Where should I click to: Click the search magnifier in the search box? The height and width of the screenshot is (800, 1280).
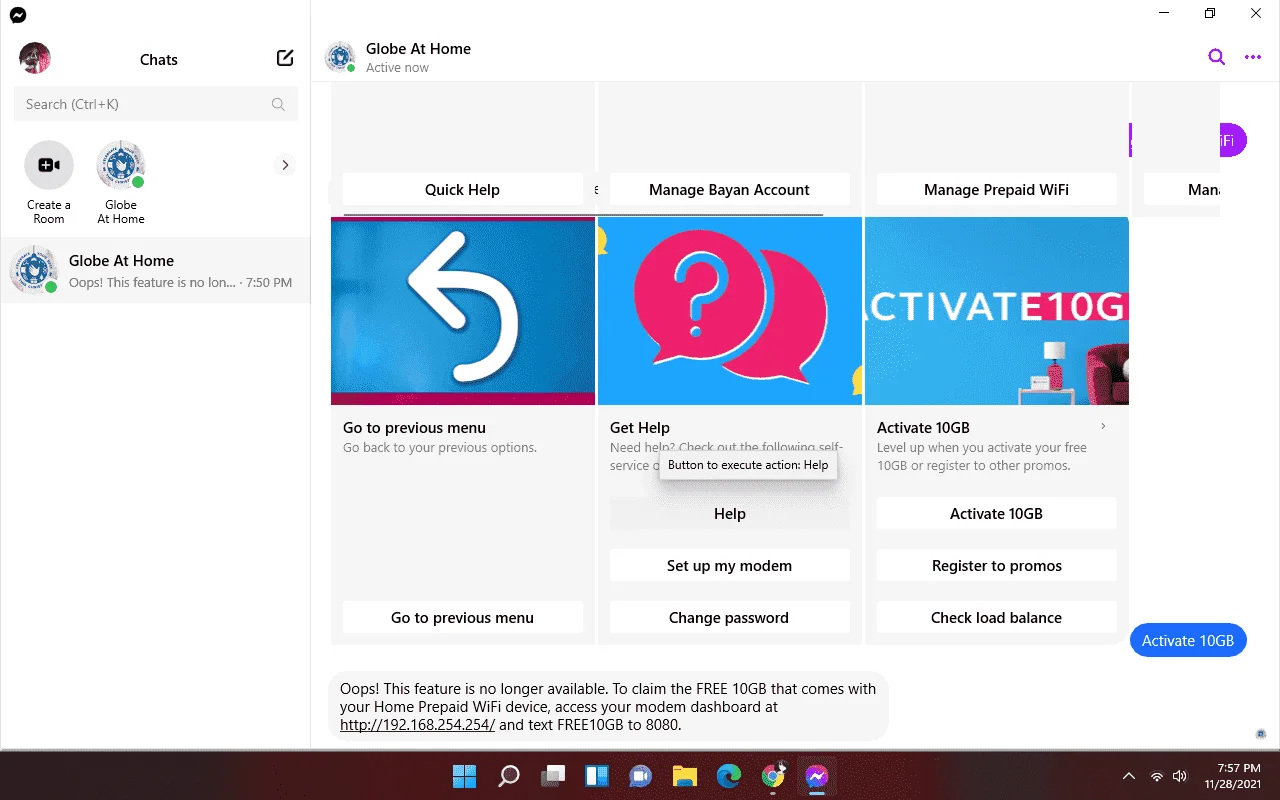pos(278,104)
